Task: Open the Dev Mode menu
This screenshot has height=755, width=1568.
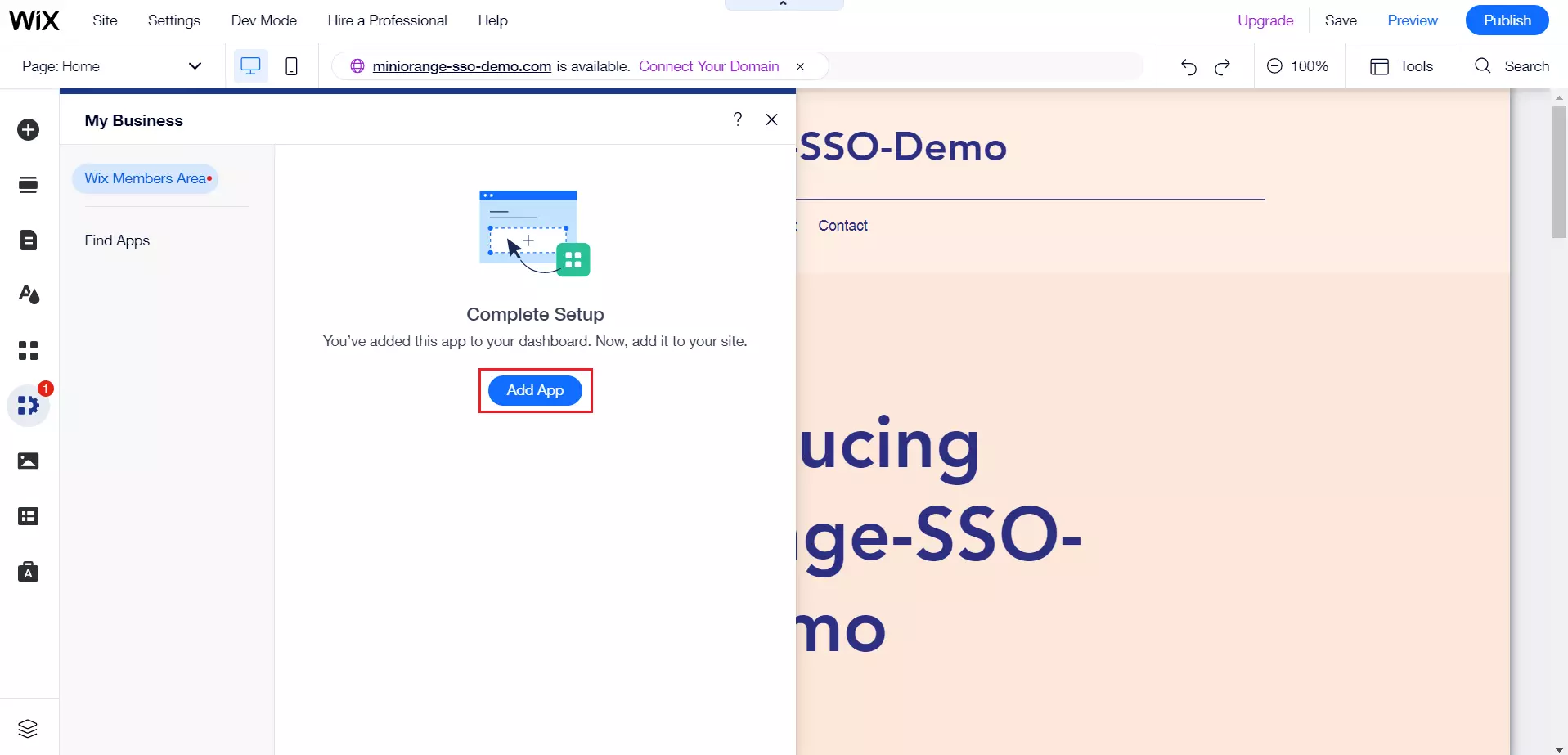Action: pyautogui.click(x=263, y=20)
